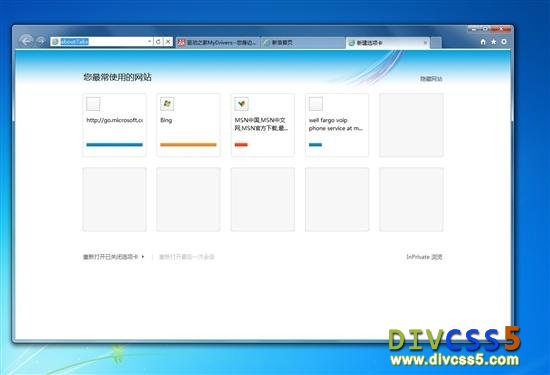Click the Bing tile favicon
Viewport: 550px width, 375px height.
click(x=167, y=104)
